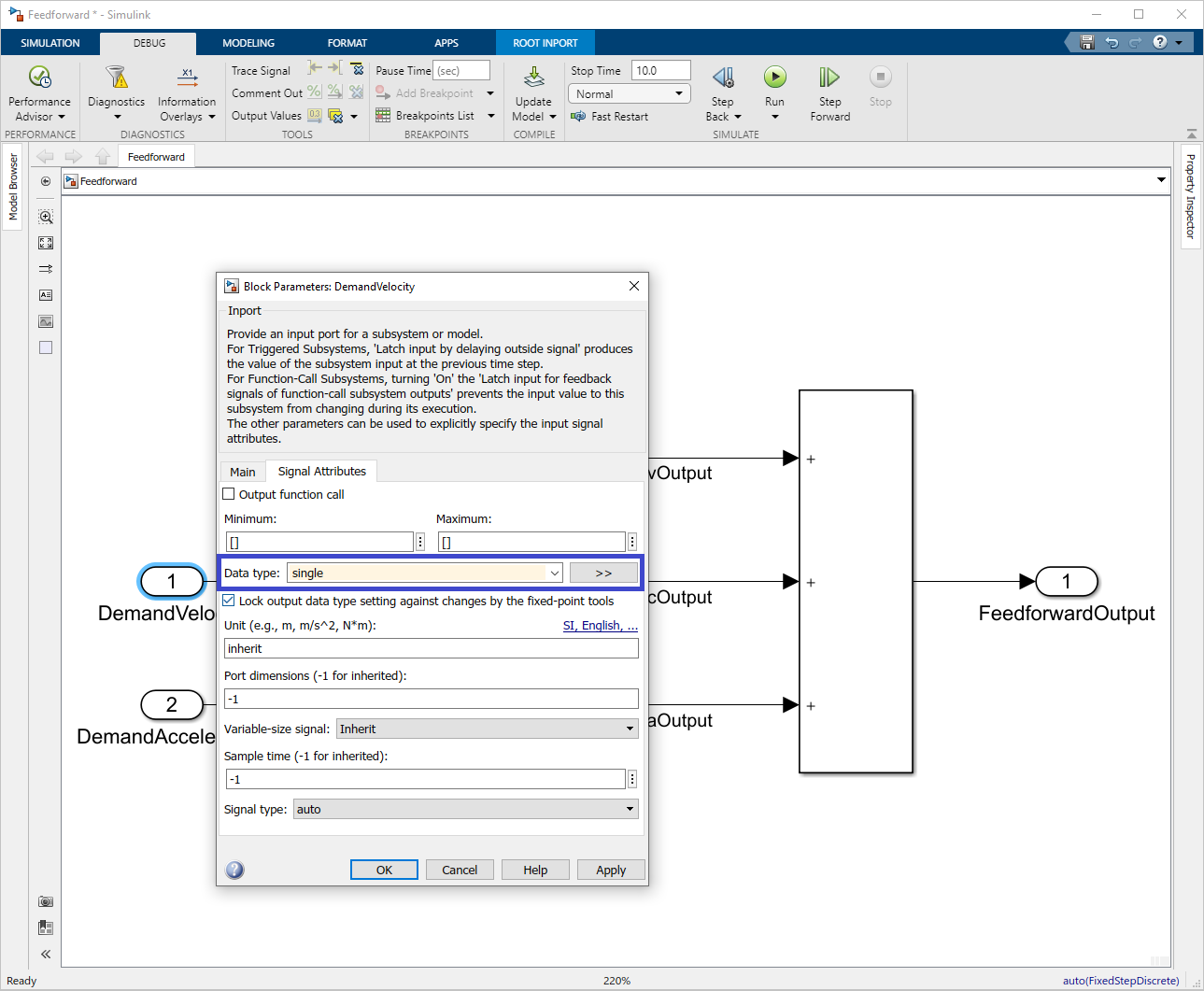Click the Comment Out percent icon
This screenshot has width=1204, height=991.
315,92
